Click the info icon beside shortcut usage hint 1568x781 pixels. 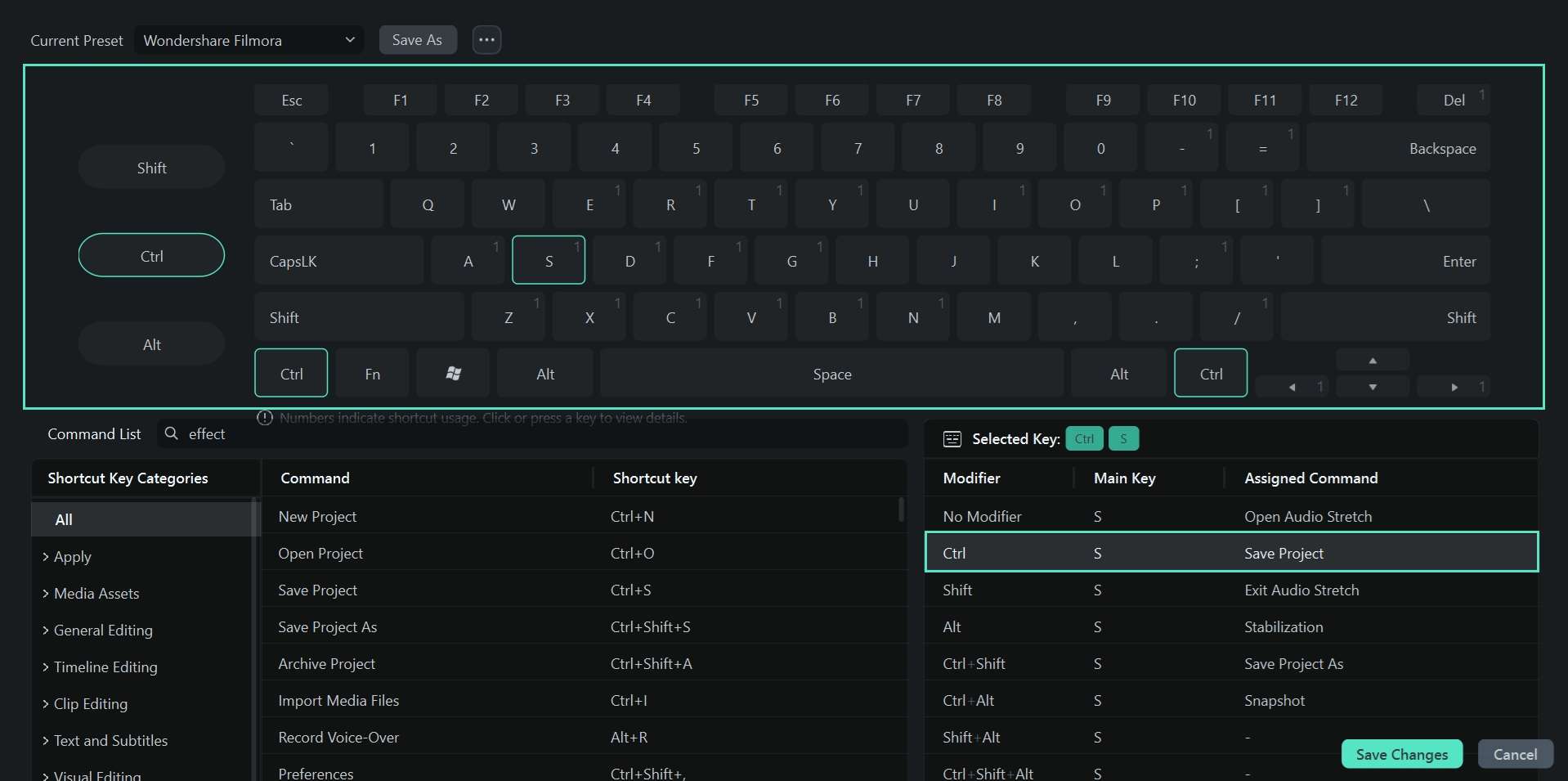[x=265, y=418]
